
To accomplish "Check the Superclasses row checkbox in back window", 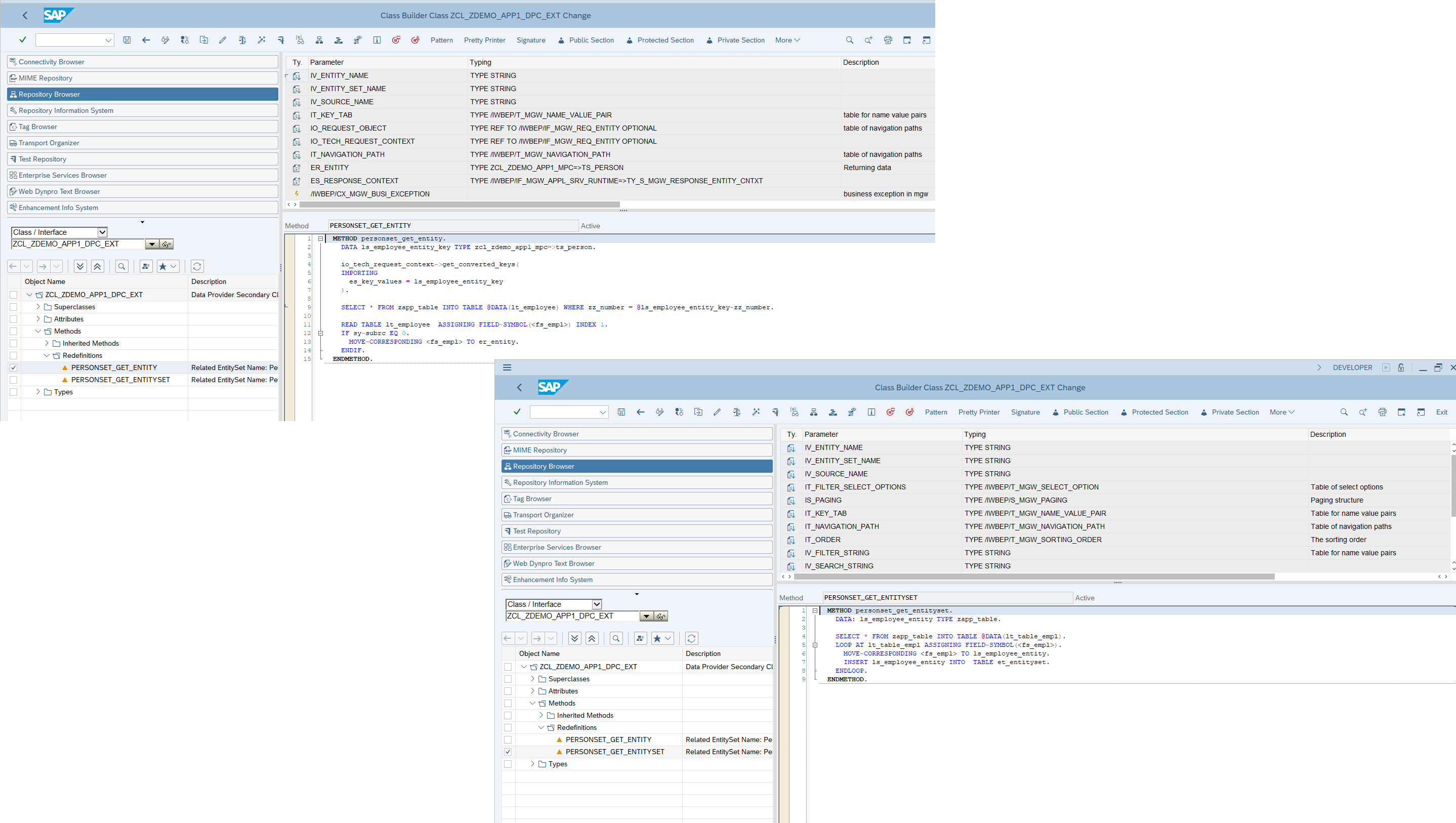I will [14, 307].
